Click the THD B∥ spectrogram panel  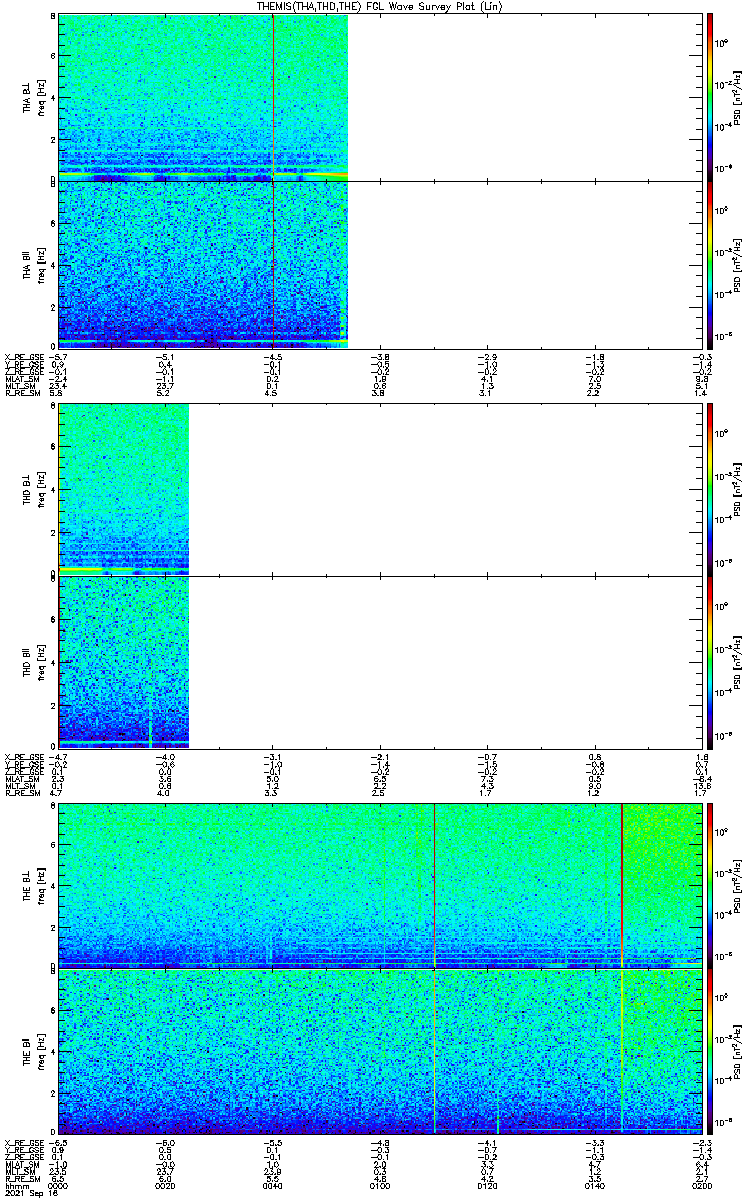click(380, 661)
